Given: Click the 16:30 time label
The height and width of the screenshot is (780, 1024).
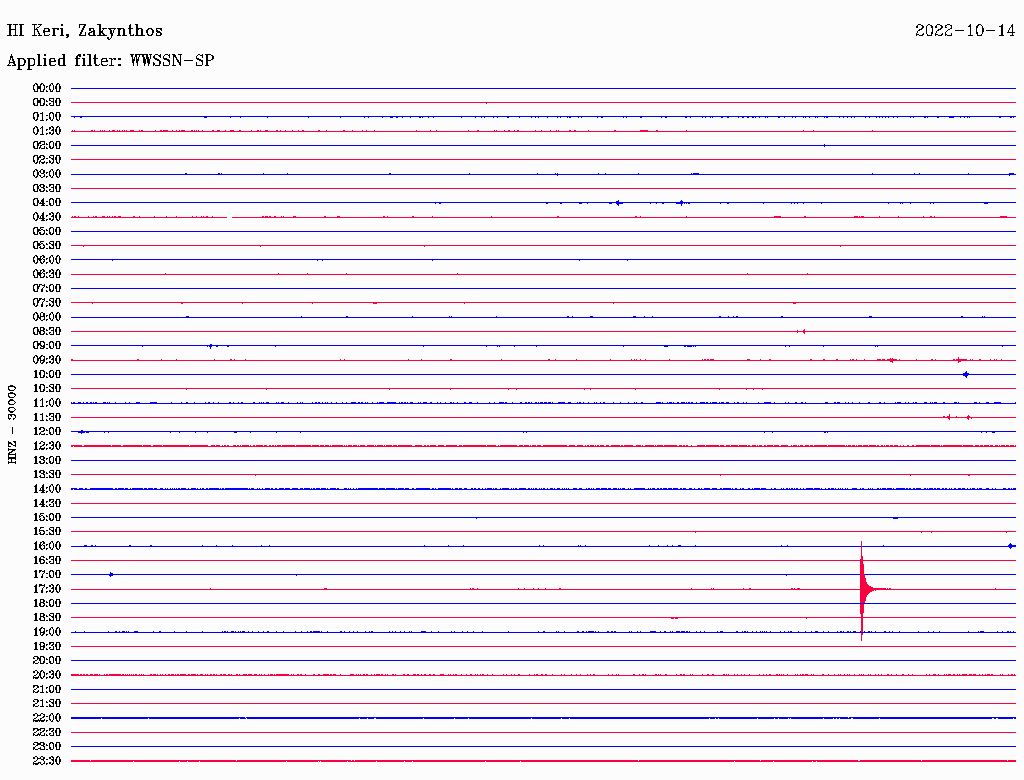Looking at the screenshot, I should (x=46, y=561).
